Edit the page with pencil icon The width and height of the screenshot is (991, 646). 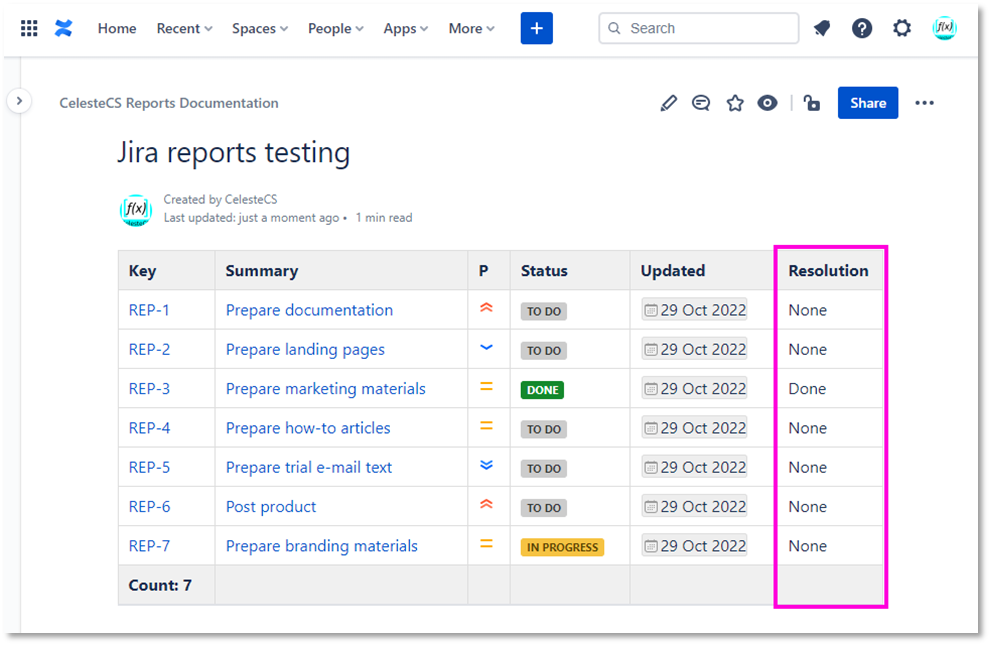pos(668,103)
